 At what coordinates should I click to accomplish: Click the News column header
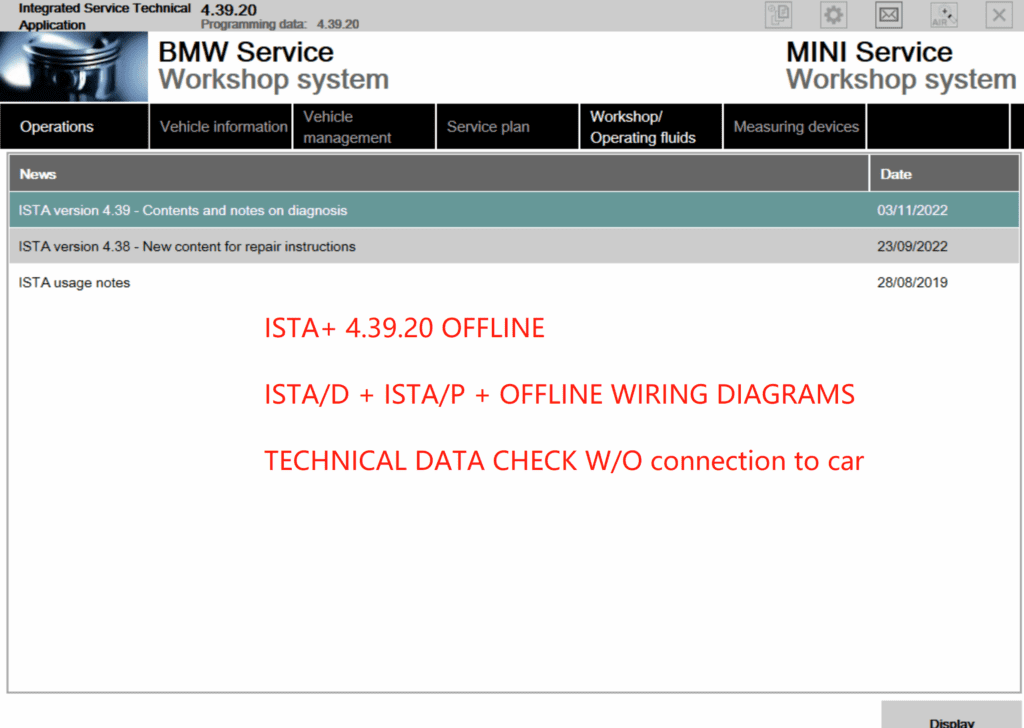(439, 174)
